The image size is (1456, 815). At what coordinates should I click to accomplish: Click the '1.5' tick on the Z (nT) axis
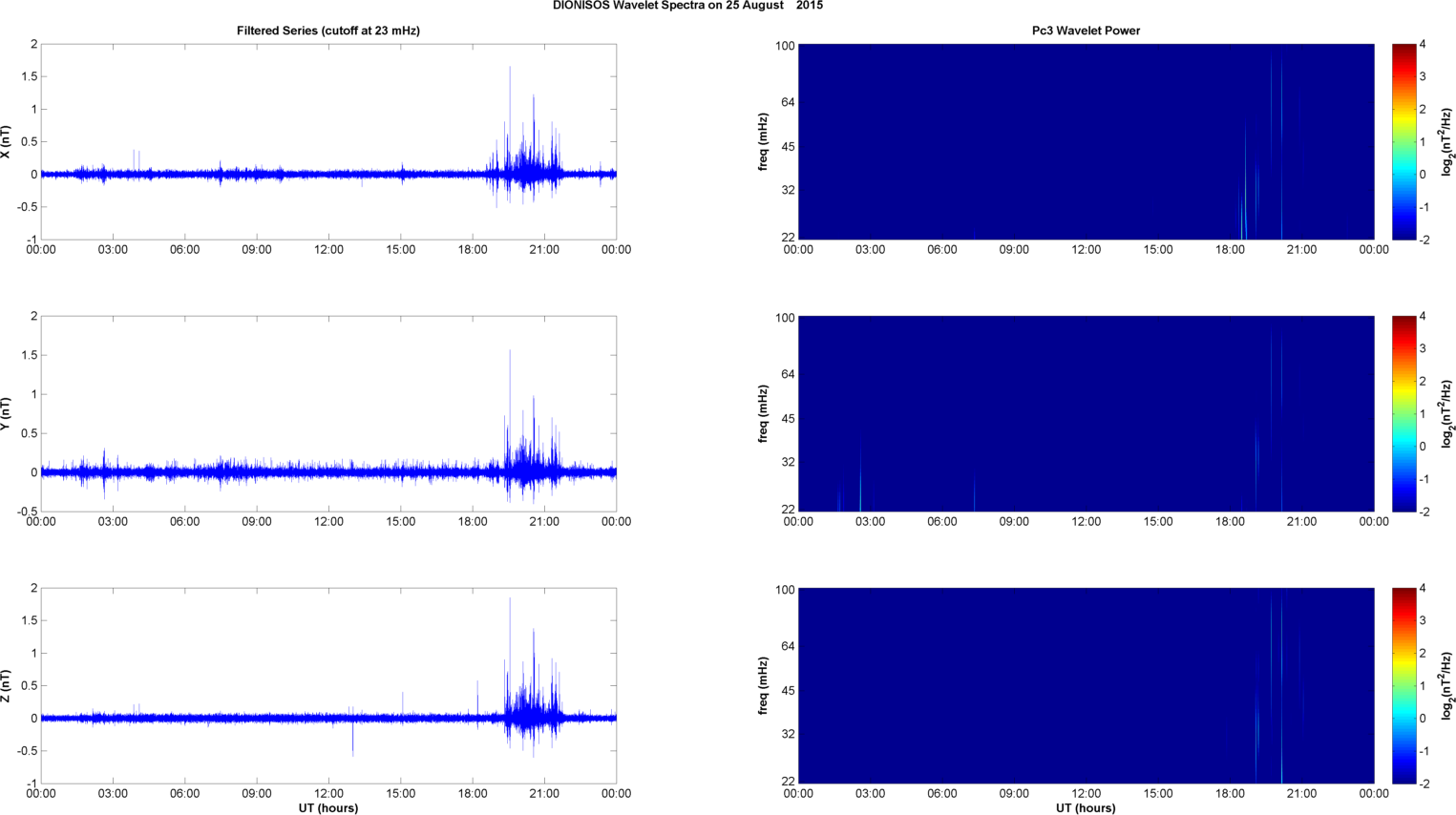30,621
